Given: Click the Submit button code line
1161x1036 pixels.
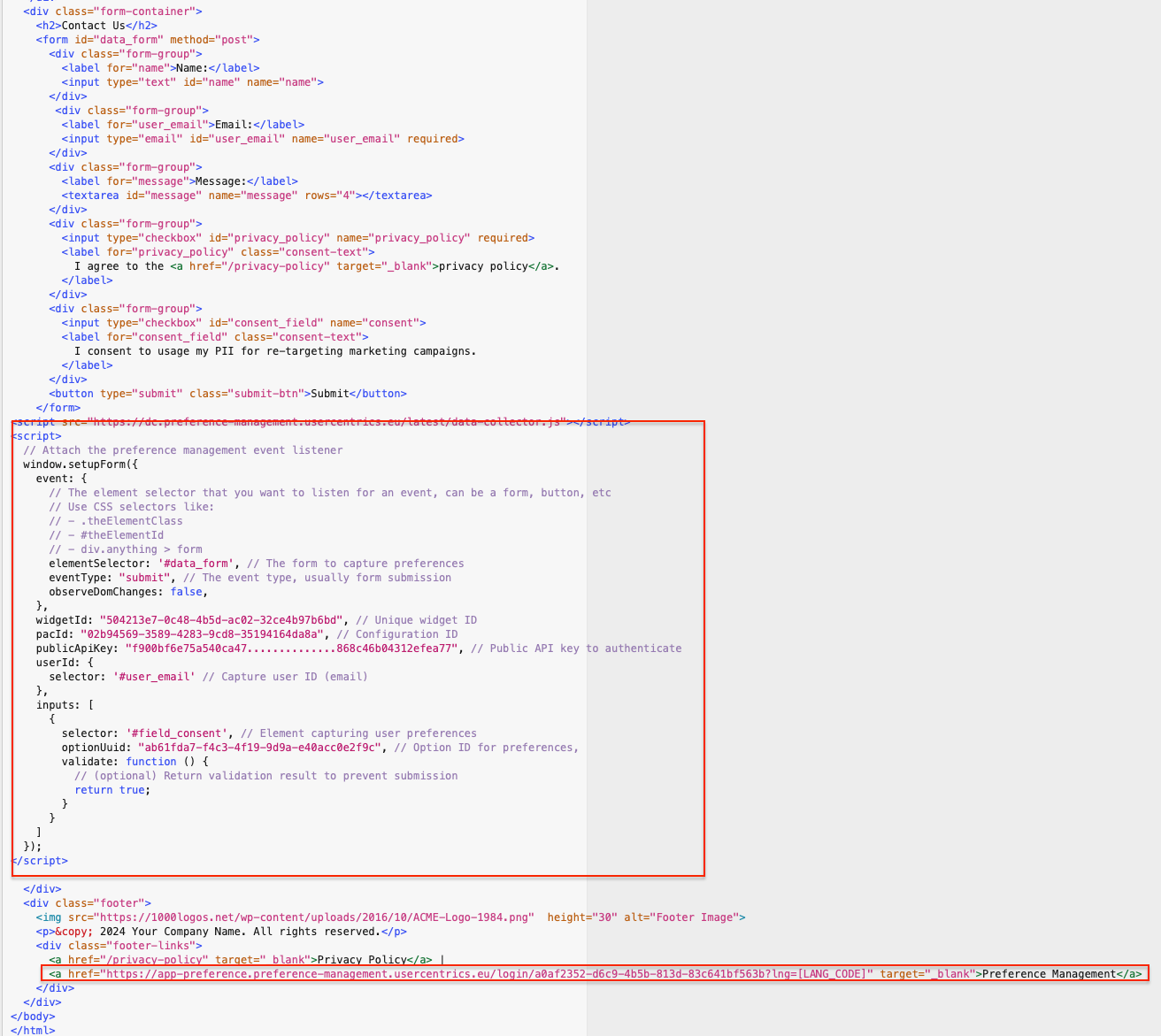Looking at the screenshot, I should click(x=227, y=394).
